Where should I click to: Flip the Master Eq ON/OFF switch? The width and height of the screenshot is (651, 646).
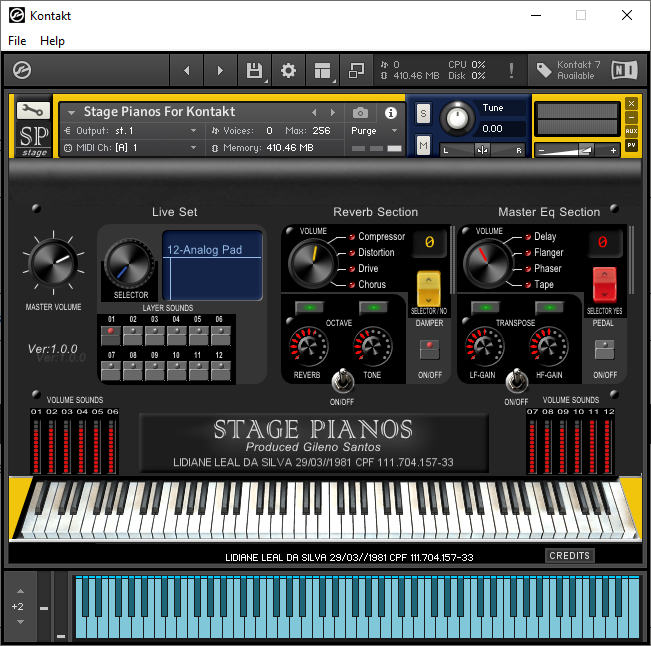click(516, 380)
